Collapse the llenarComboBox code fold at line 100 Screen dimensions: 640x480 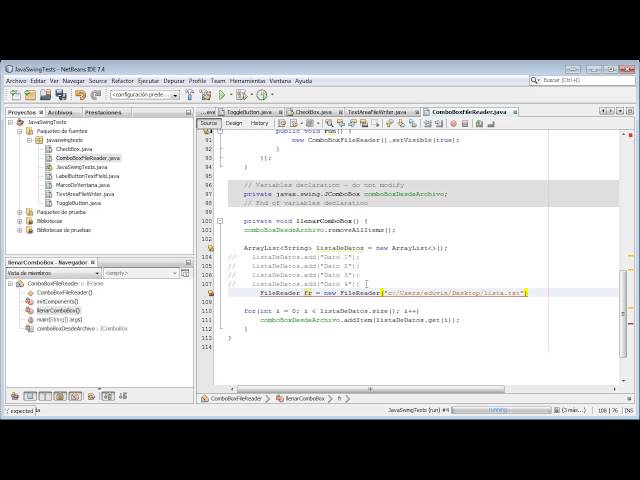coord(220,221)
